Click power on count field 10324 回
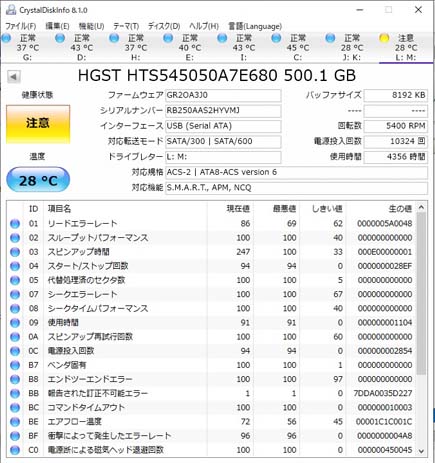Screen dimensions: 435x463 (x=396, y=141)
